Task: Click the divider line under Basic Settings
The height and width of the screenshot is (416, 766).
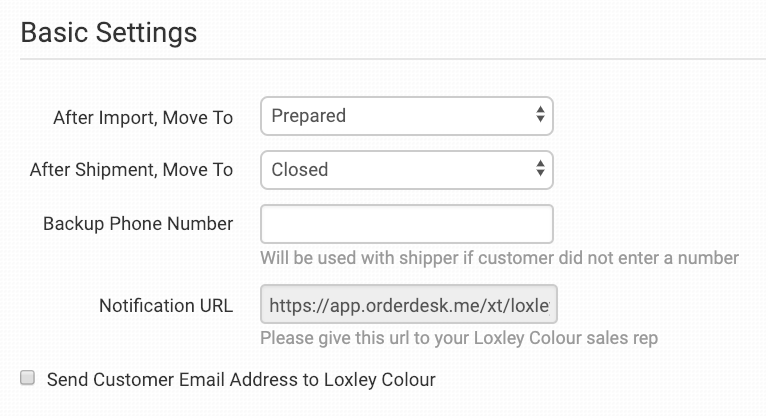Action: (x=392, y=59)
